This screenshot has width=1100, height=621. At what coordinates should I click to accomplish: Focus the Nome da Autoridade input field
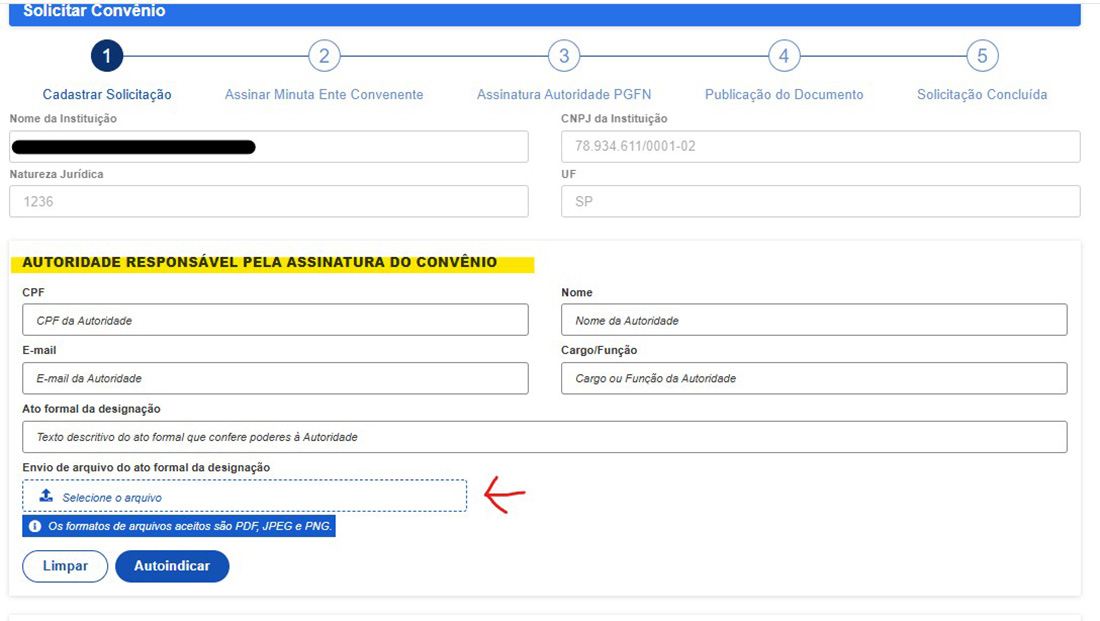(814, 320)
